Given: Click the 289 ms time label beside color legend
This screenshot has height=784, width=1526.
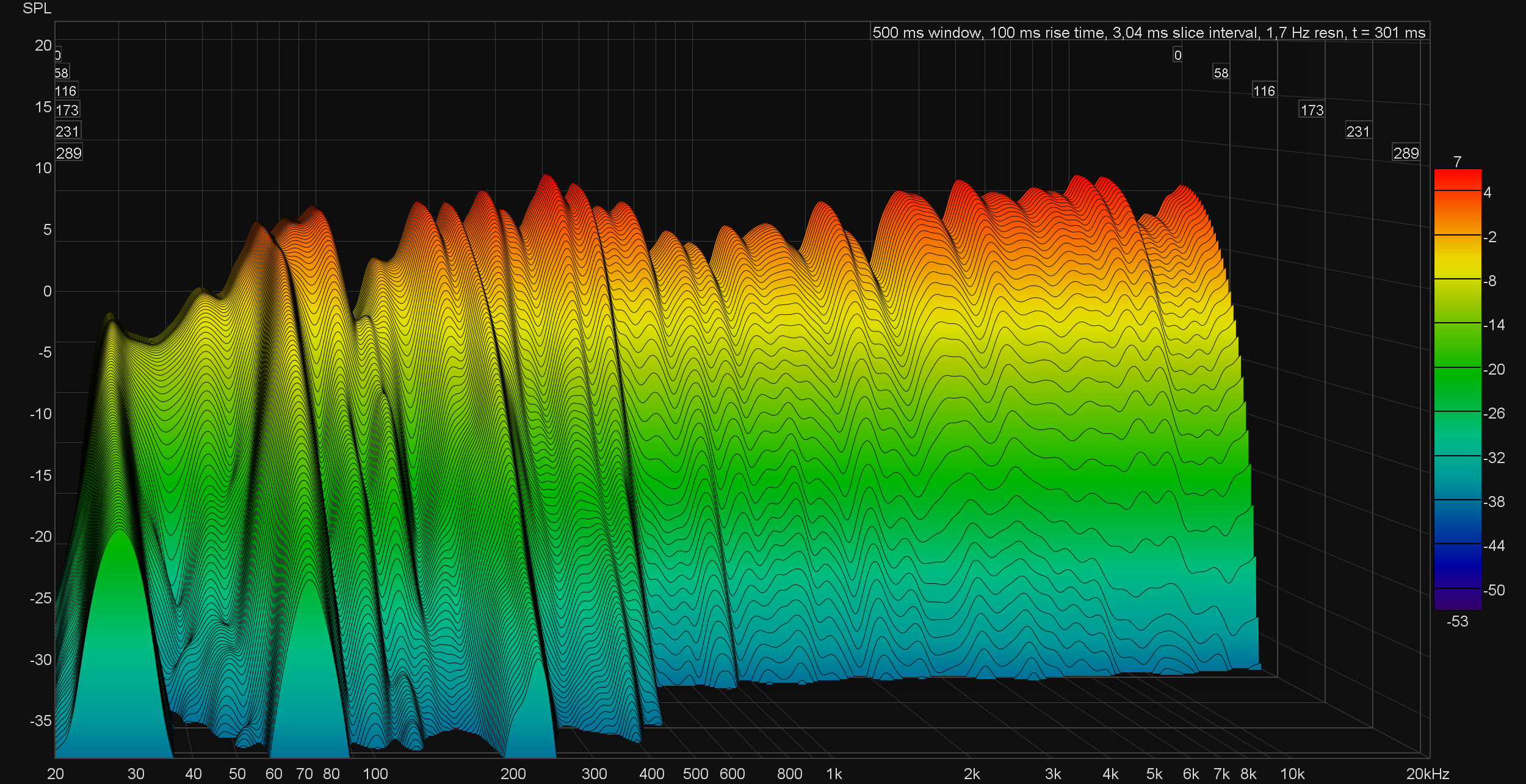Looking at the screenshot, I should tap(1406, 153).
